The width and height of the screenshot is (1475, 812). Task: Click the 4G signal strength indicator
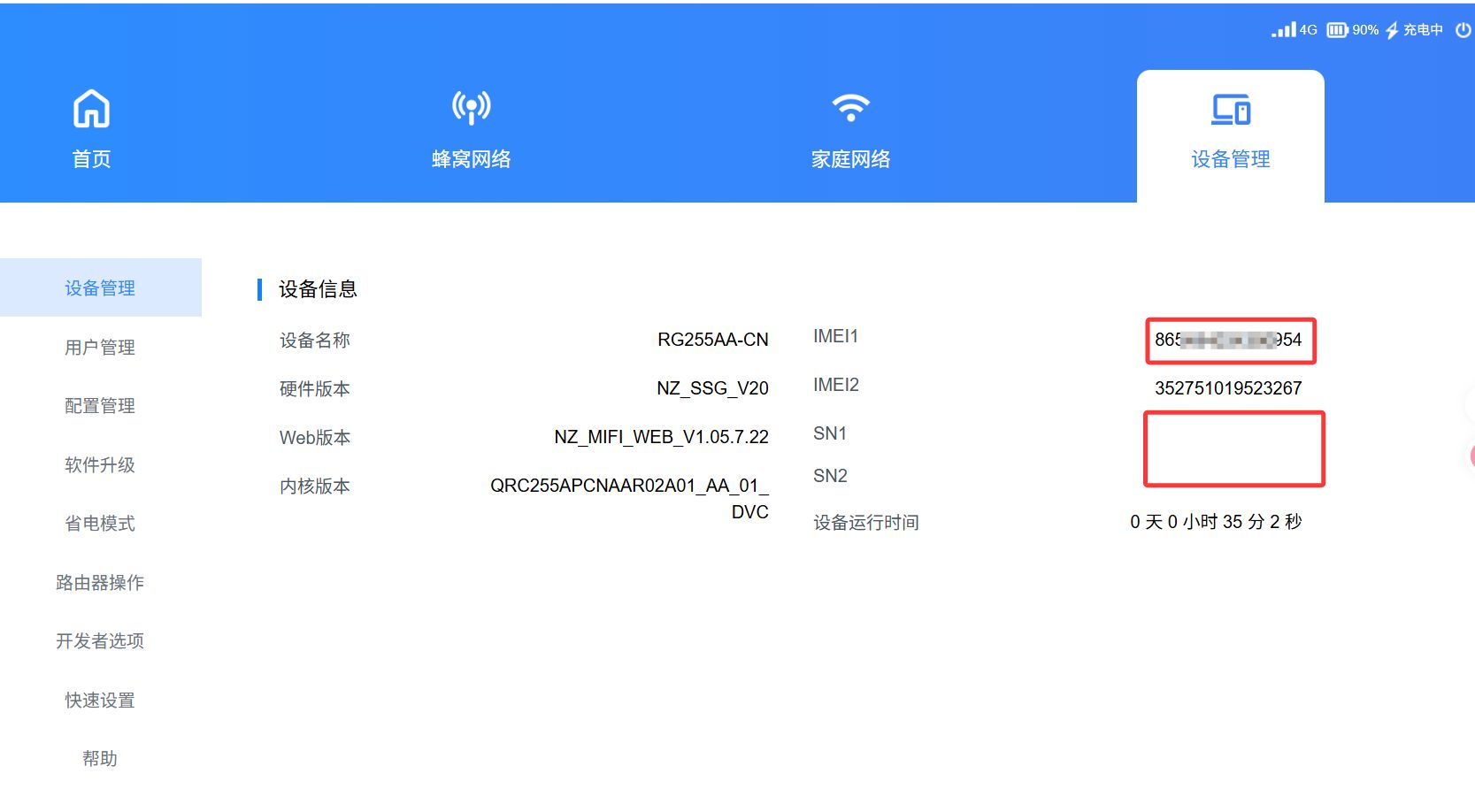tap(1294, 30)
